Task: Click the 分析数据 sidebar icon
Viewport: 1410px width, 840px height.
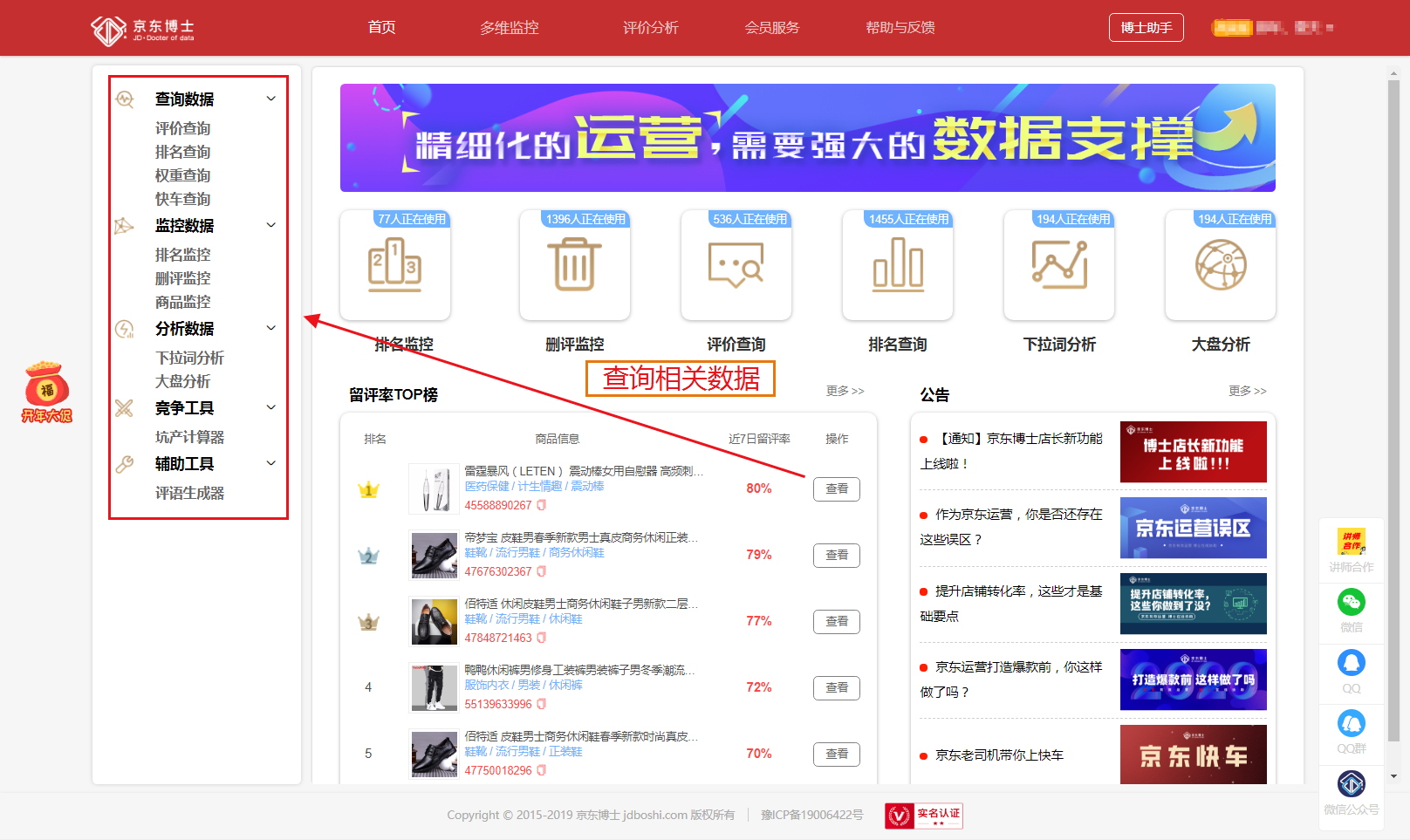Action: click(125, 329)
